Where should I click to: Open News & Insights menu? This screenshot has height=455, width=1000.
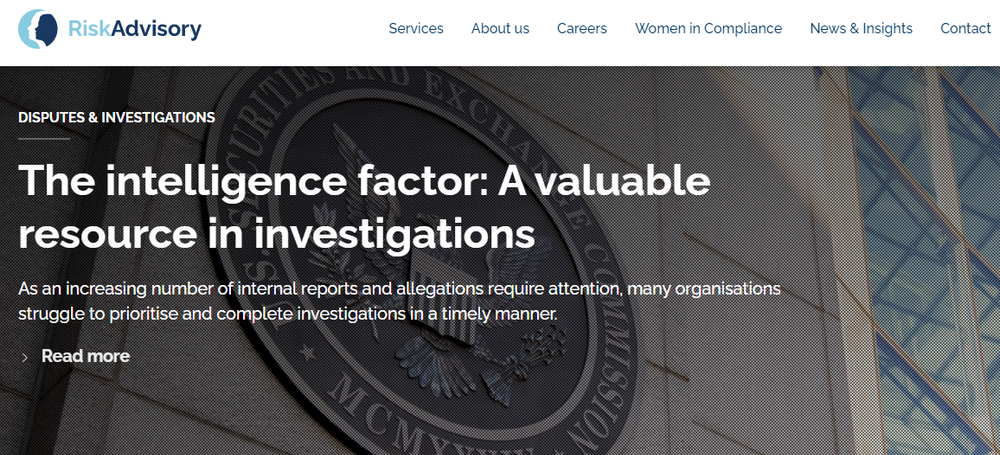(x=861, y=29)
